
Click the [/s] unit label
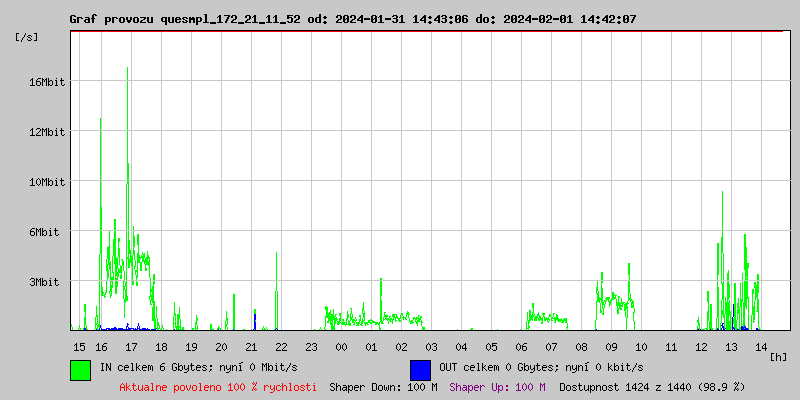pos(28,37)
